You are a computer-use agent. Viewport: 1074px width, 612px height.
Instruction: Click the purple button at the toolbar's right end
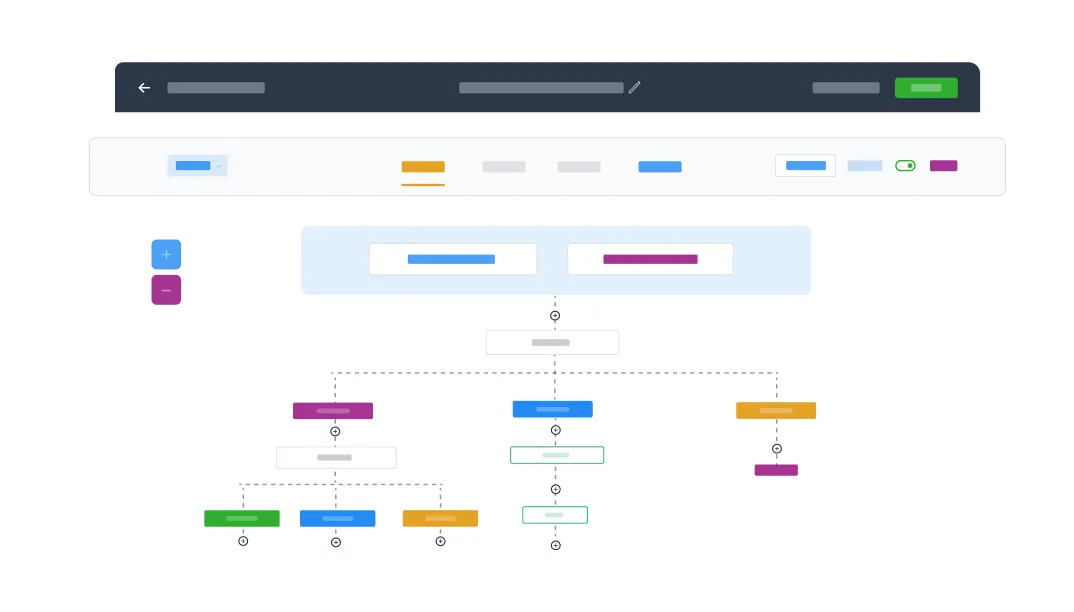click(943, 166)
